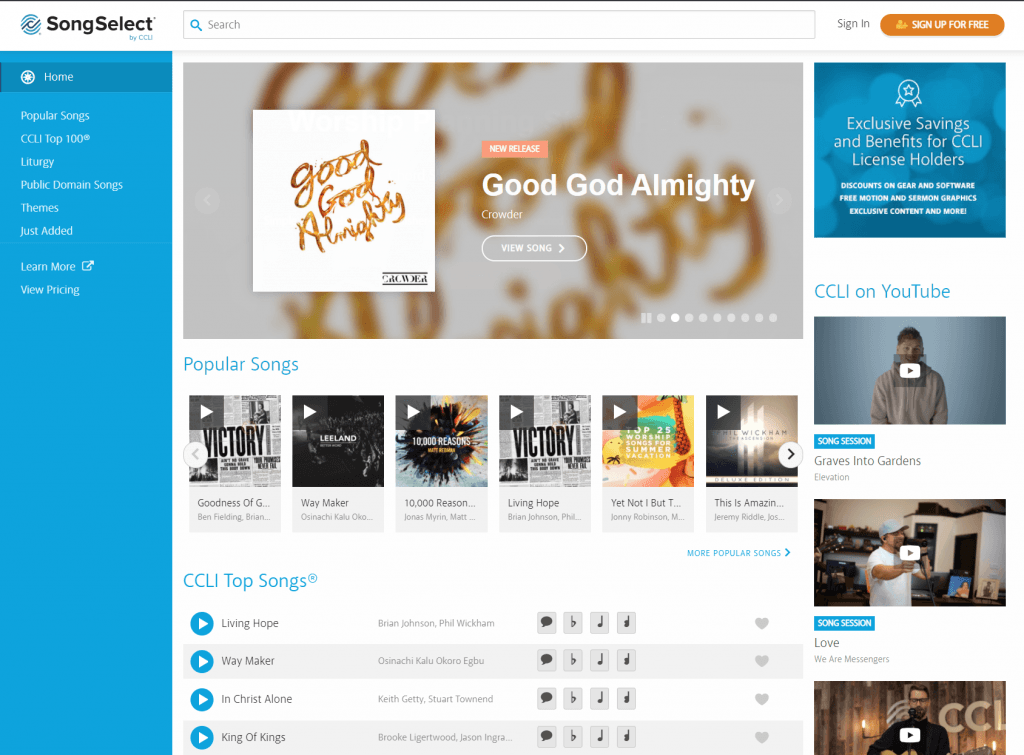Select the last carousel dot indicator
The image size is (1024, 755).
pyautogui.click(x=773, y=318)
